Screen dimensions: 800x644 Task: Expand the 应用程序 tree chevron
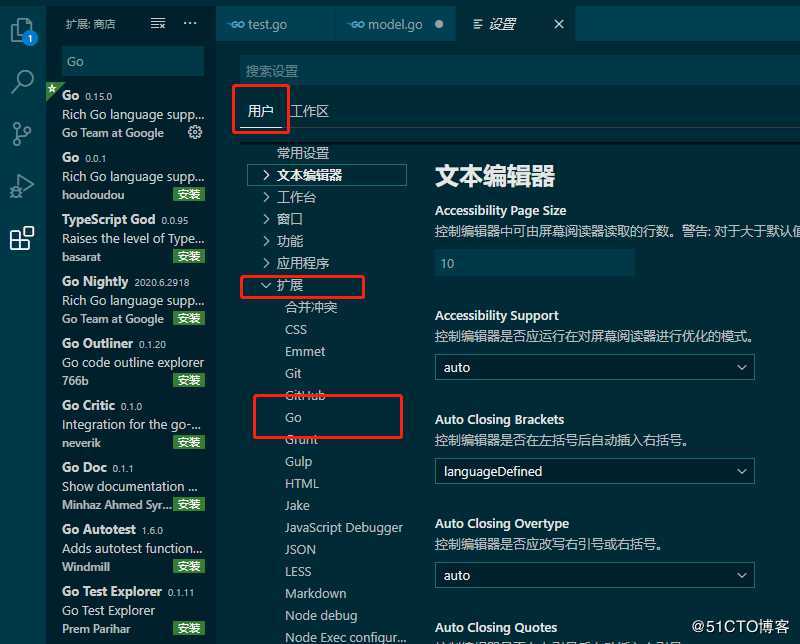point(266,263)
